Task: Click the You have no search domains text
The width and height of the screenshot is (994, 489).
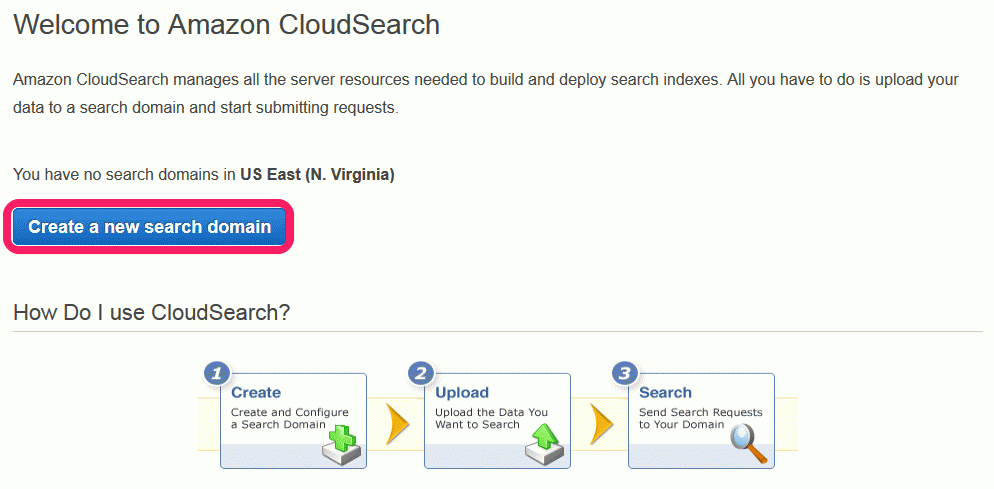Action: click(x=124, y=175)
